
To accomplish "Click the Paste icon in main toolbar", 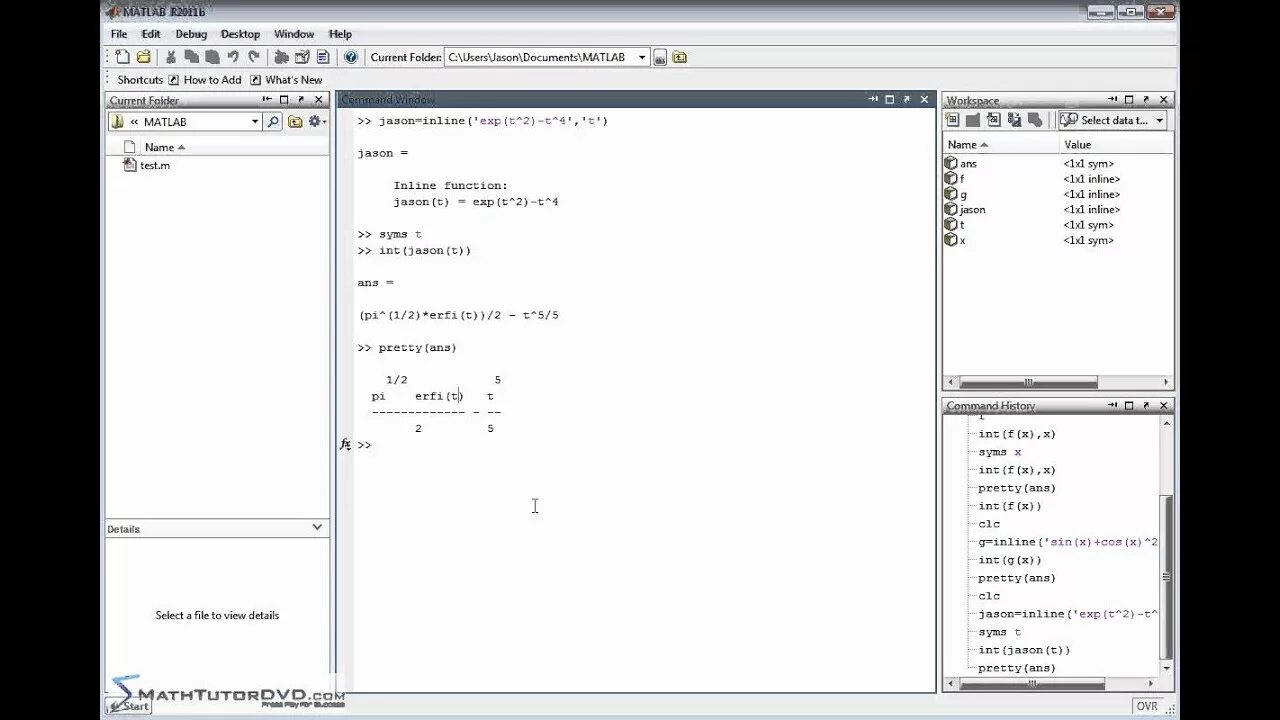I will 212,57.
